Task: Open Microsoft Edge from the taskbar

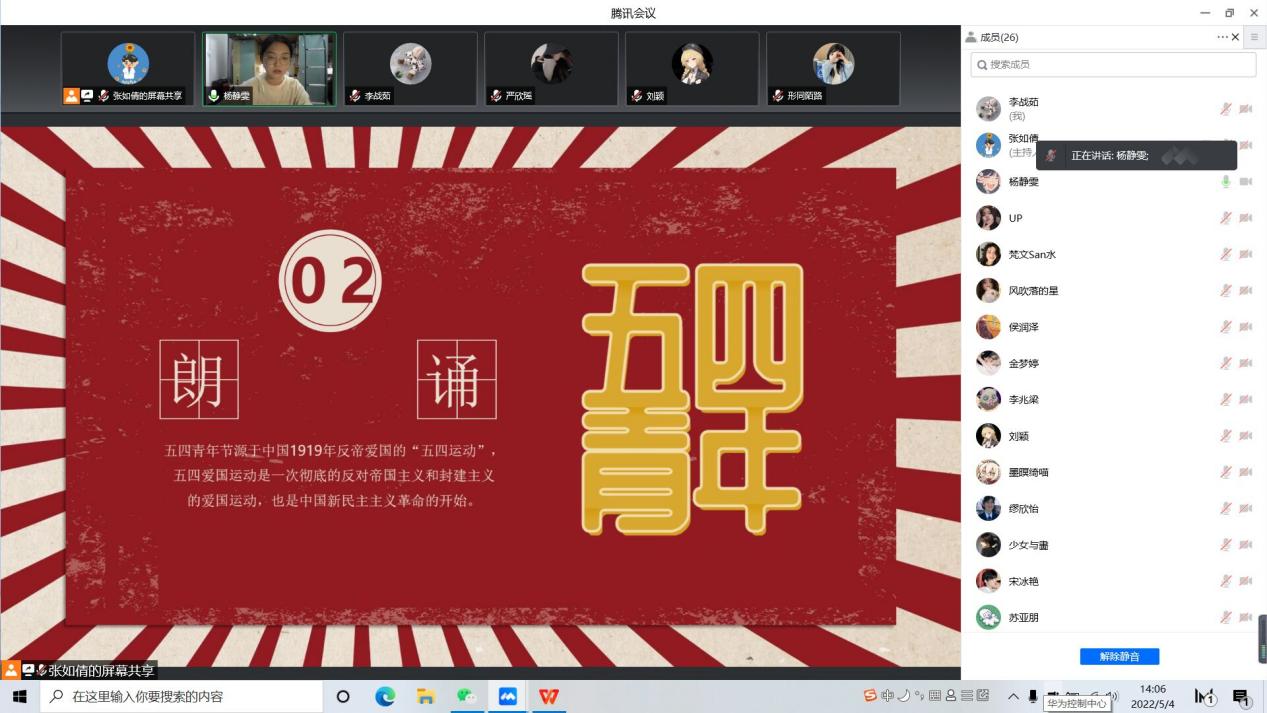Action: [385, 696]
